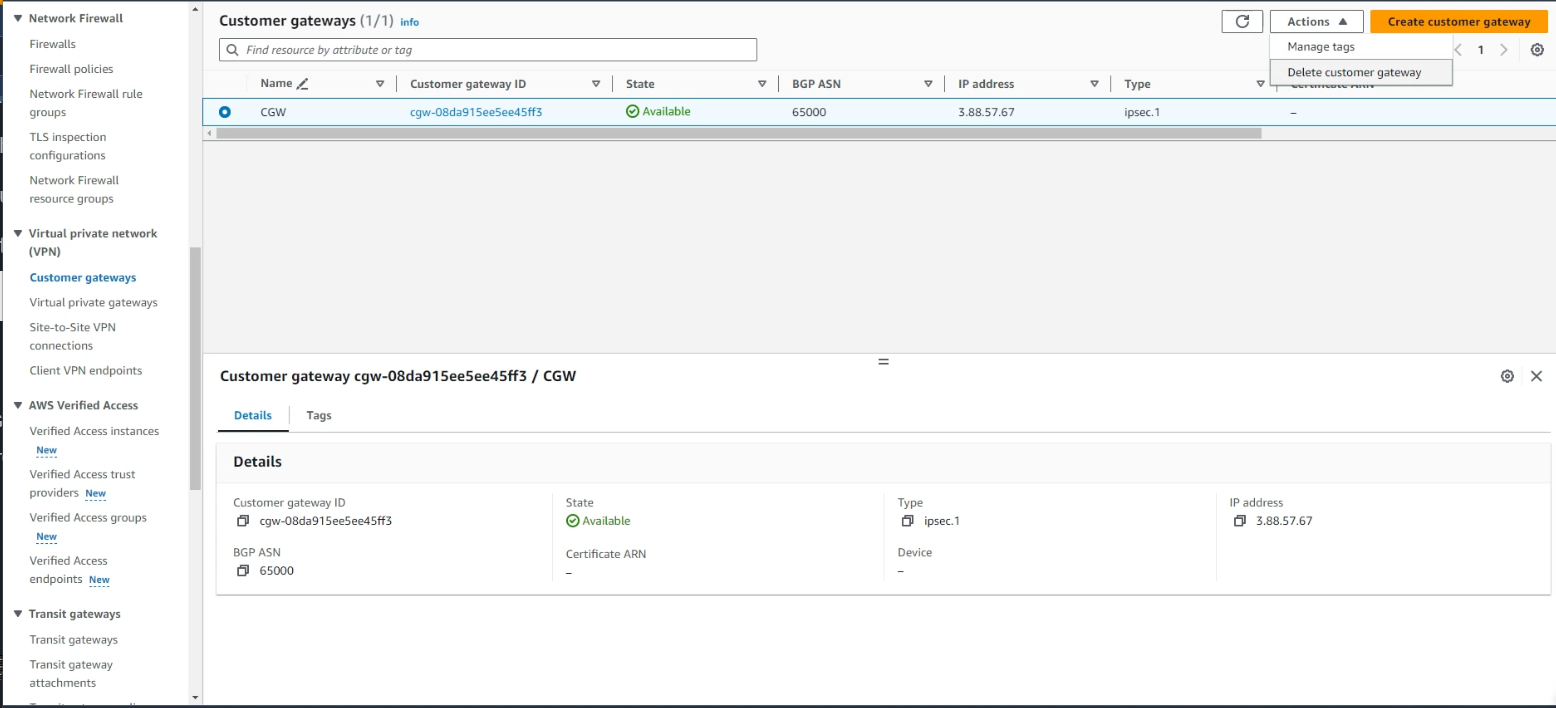Copy the customer gateway ID in Details

pyautogui.click(x=243, y=521)
